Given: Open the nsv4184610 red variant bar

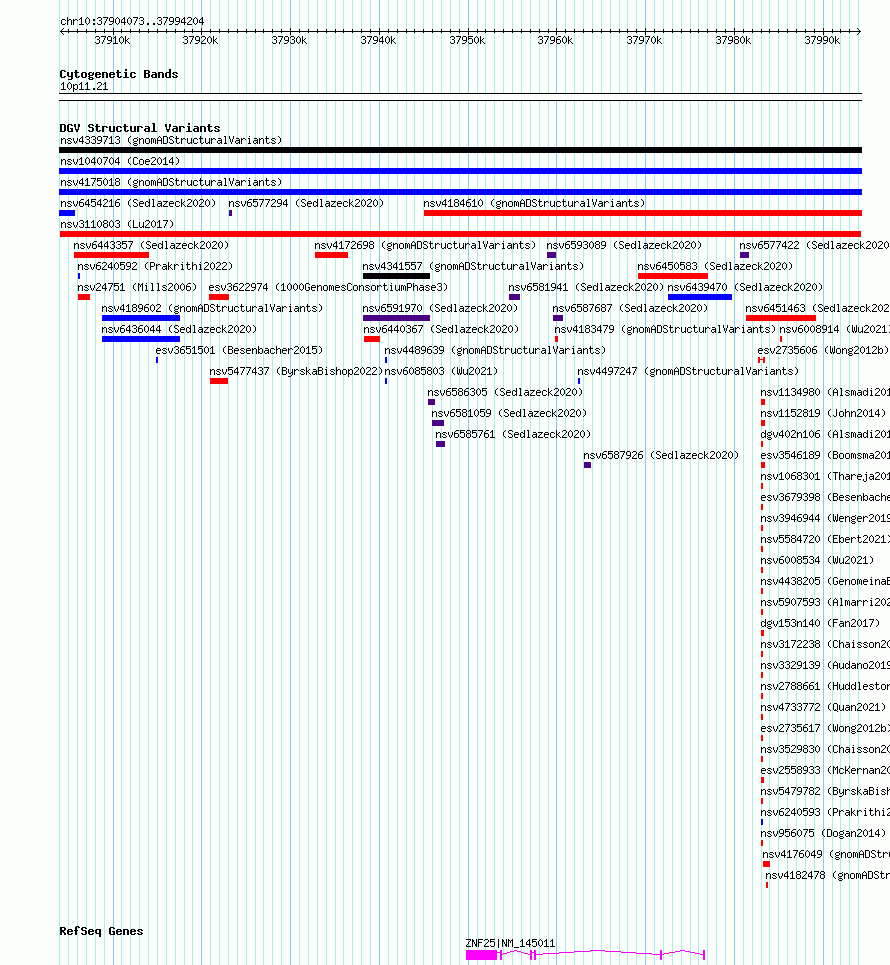Looking at the screenshot, I should pyautogui.click(x=643, y=213).
